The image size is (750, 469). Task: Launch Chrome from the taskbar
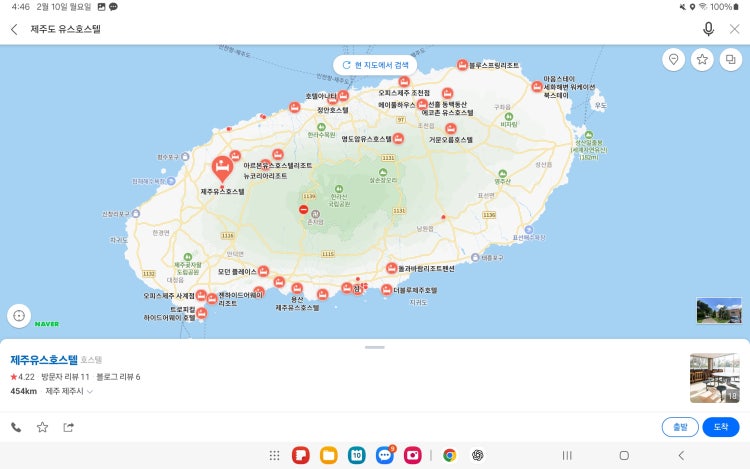pyautogui.click(x=449, y=455)
